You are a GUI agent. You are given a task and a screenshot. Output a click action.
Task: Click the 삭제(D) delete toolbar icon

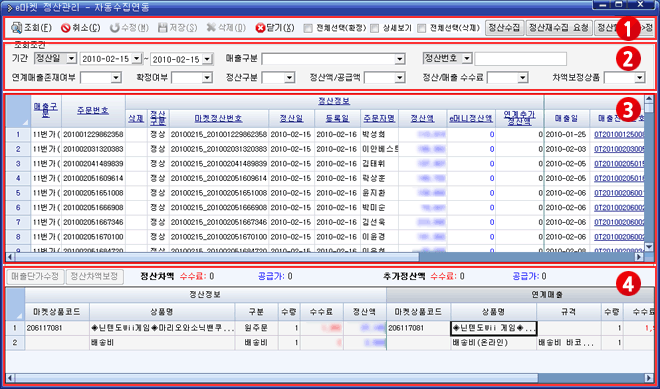point(211,28)
